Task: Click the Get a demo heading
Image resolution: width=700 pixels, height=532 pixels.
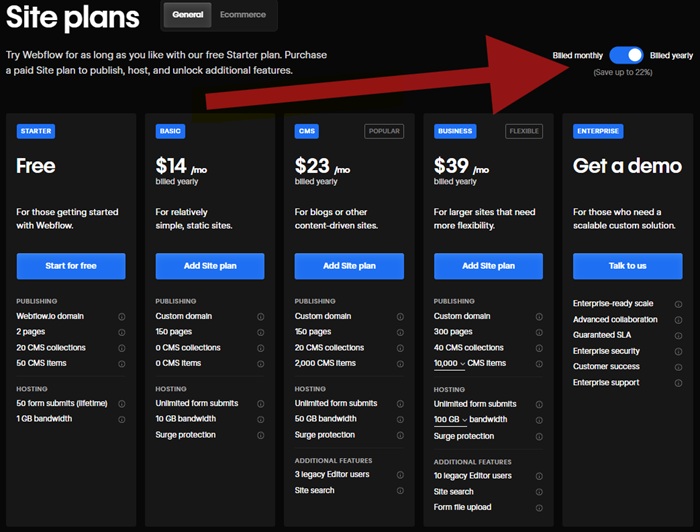Action: 628,166
